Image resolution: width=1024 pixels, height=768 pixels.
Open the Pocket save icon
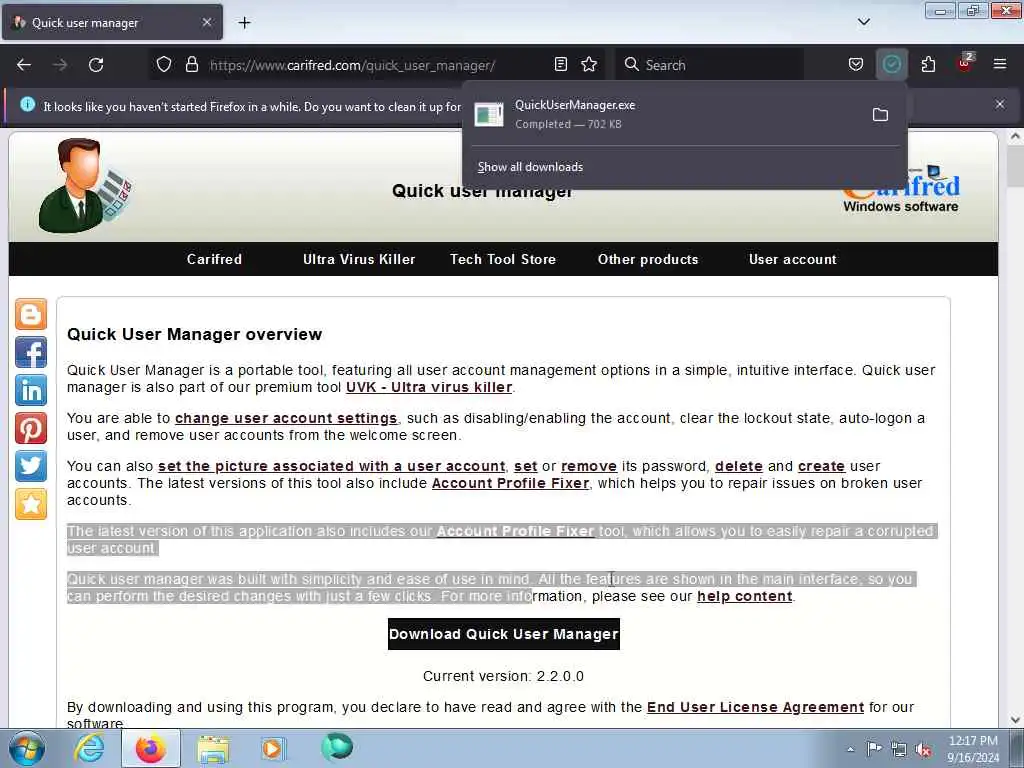pyautogui.click(x=856, y=65)
